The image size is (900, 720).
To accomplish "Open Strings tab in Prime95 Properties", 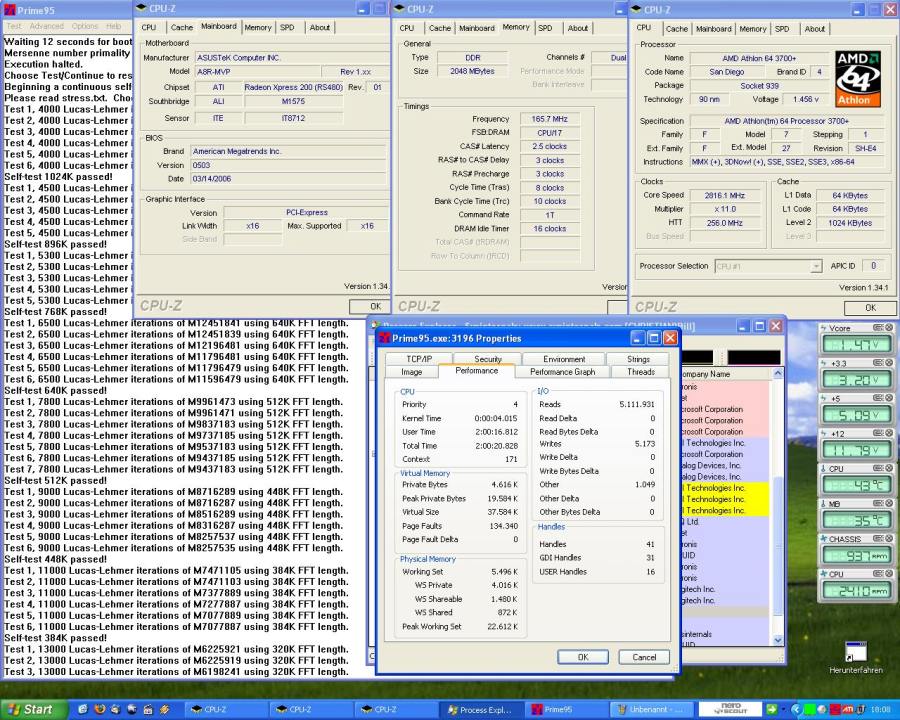I will pos(638,359).
